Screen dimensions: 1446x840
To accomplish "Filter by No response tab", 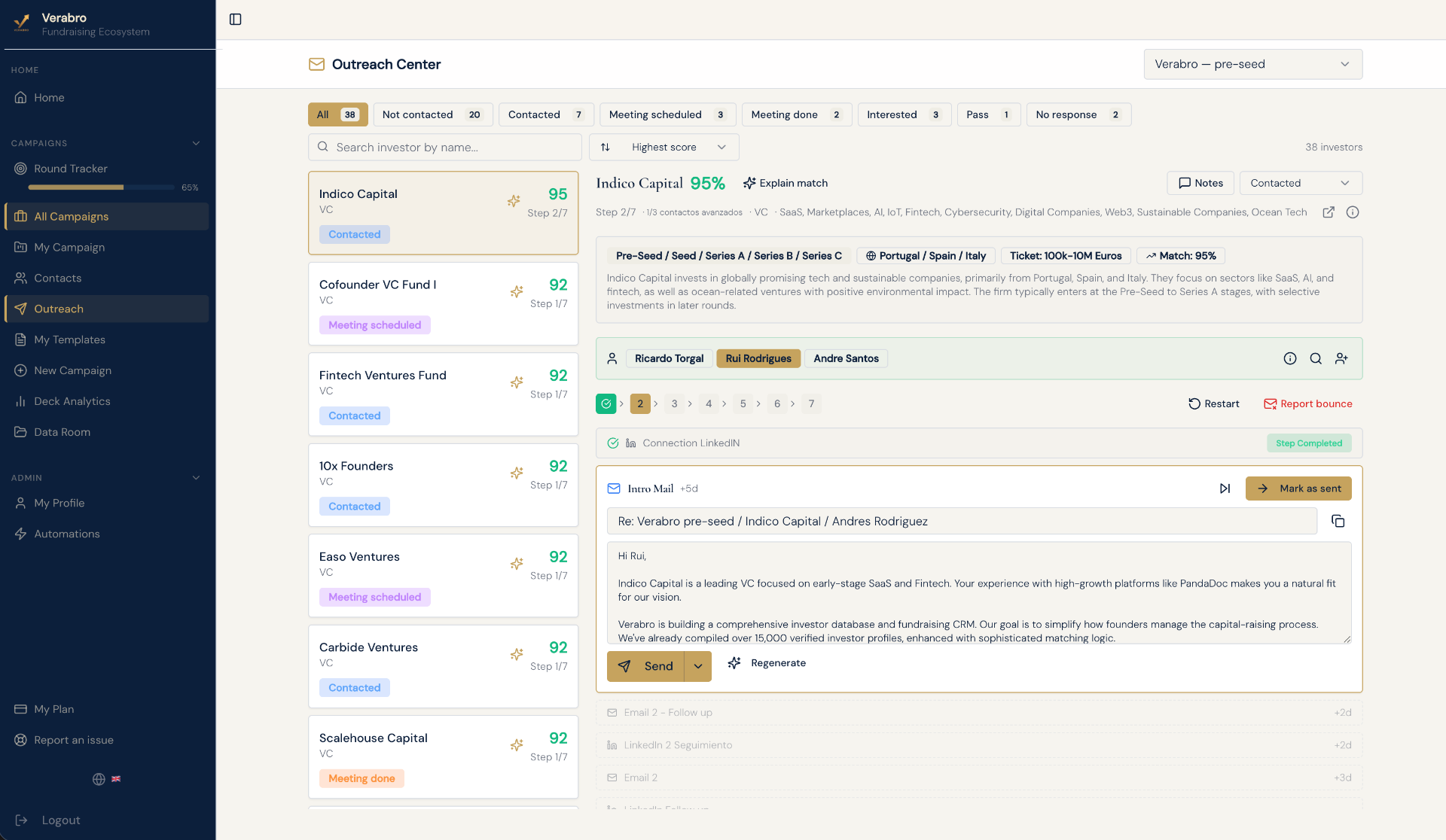I will point(1078,114).
